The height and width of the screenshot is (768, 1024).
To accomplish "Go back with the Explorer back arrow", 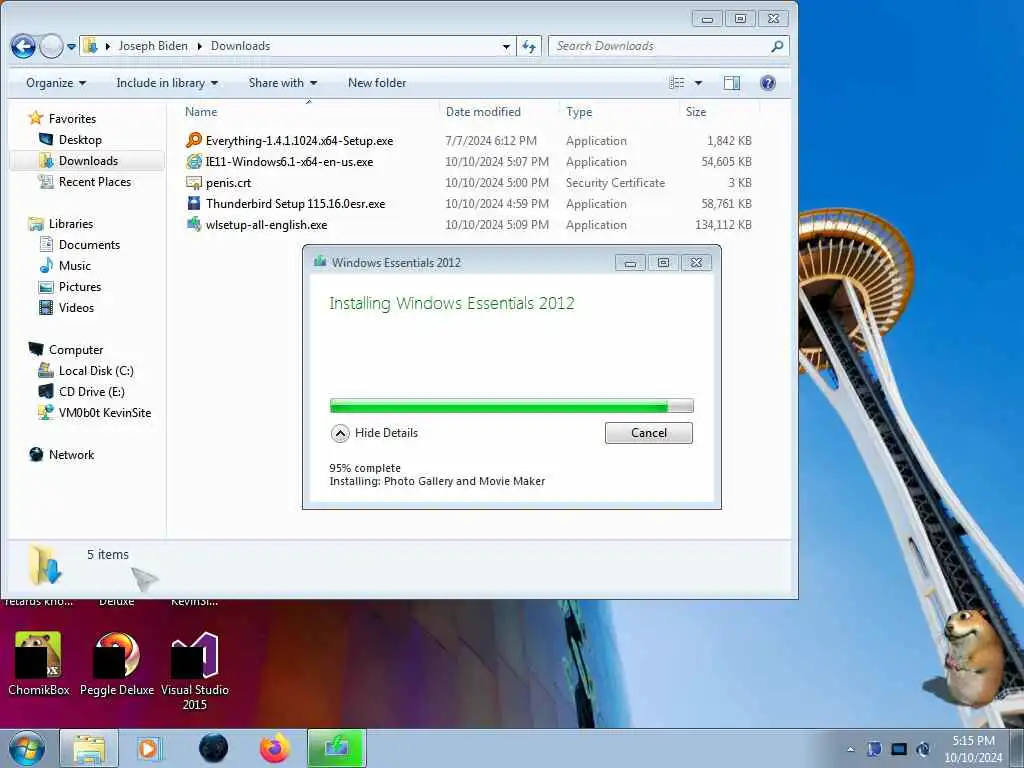I will tap(23, 46).
